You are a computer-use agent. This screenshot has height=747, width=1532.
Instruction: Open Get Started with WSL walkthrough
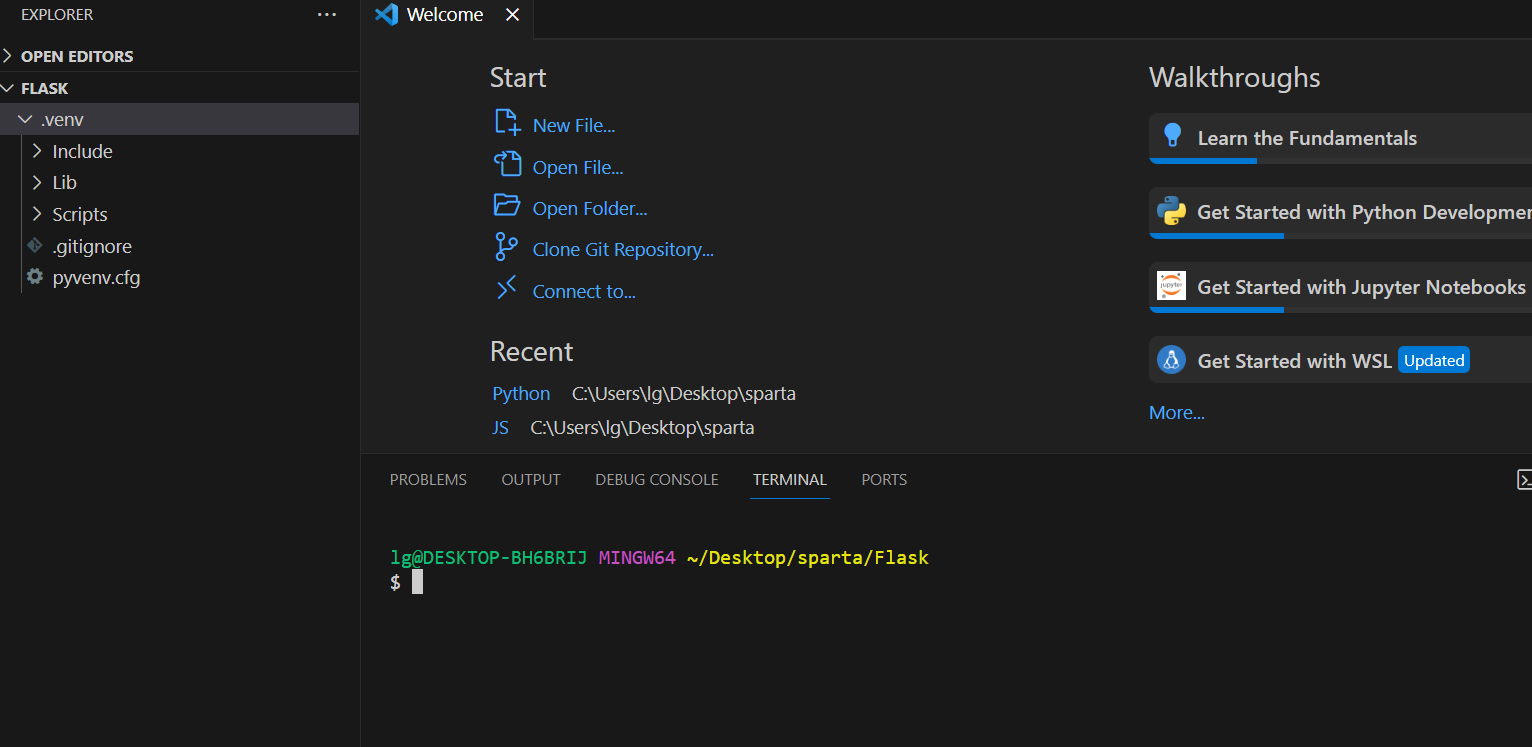[1340, 360]
